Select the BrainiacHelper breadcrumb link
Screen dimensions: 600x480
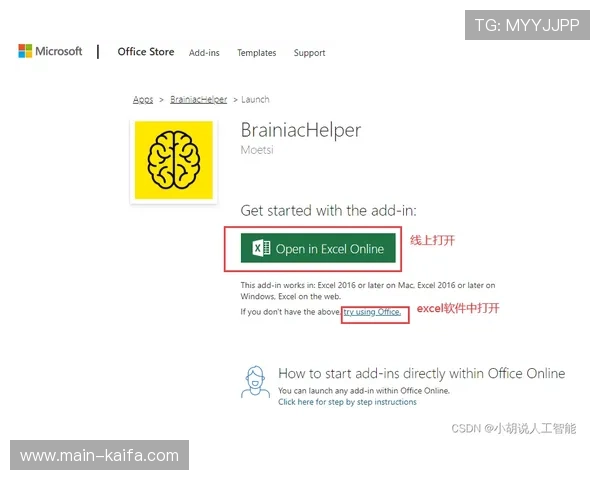(198, 100)
